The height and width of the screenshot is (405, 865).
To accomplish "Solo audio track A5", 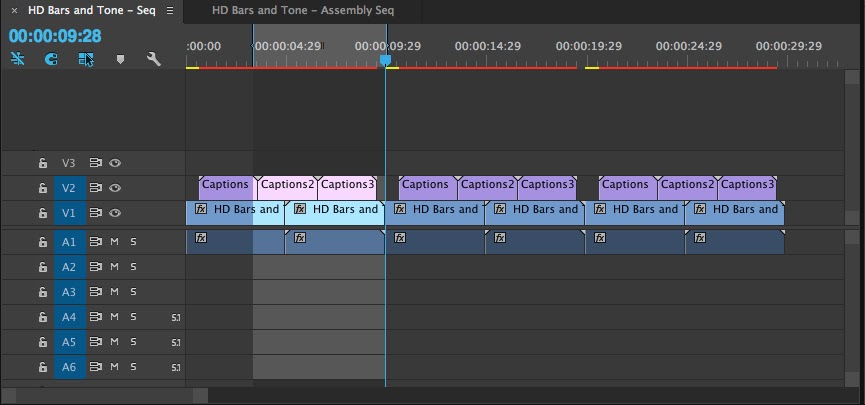I will [x=133, y=342].
